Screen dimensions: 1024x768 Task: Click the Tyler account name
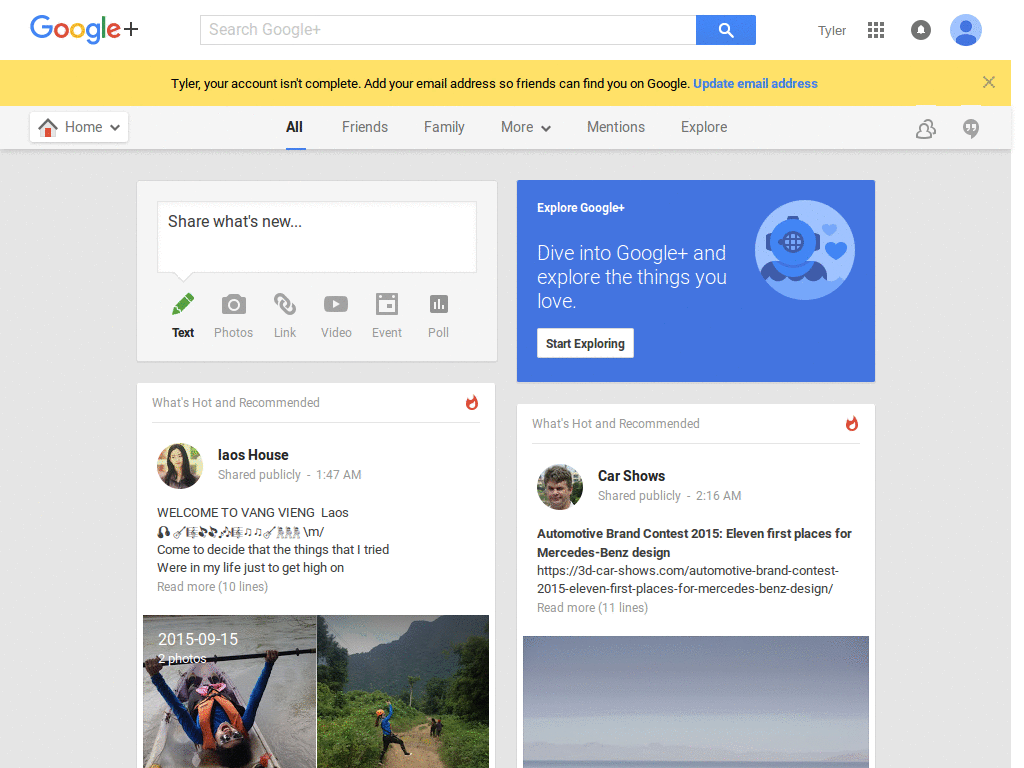pos(831,31)
